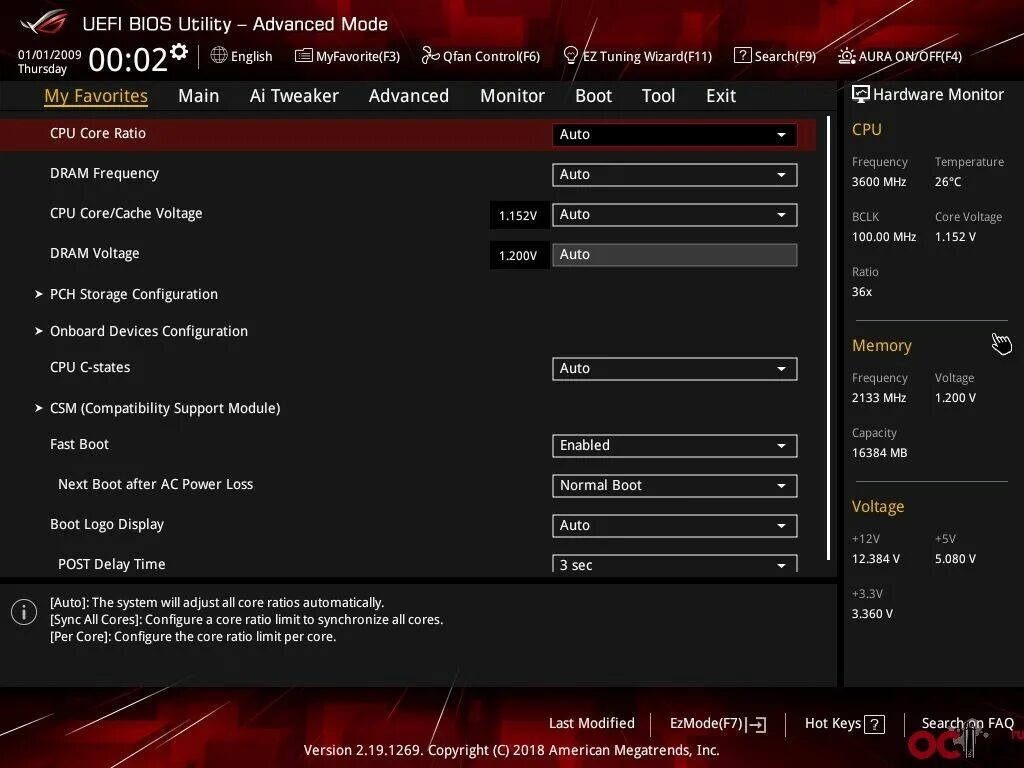
Task: Open the Fast Boot dropdown
Action: pos(675,445)
